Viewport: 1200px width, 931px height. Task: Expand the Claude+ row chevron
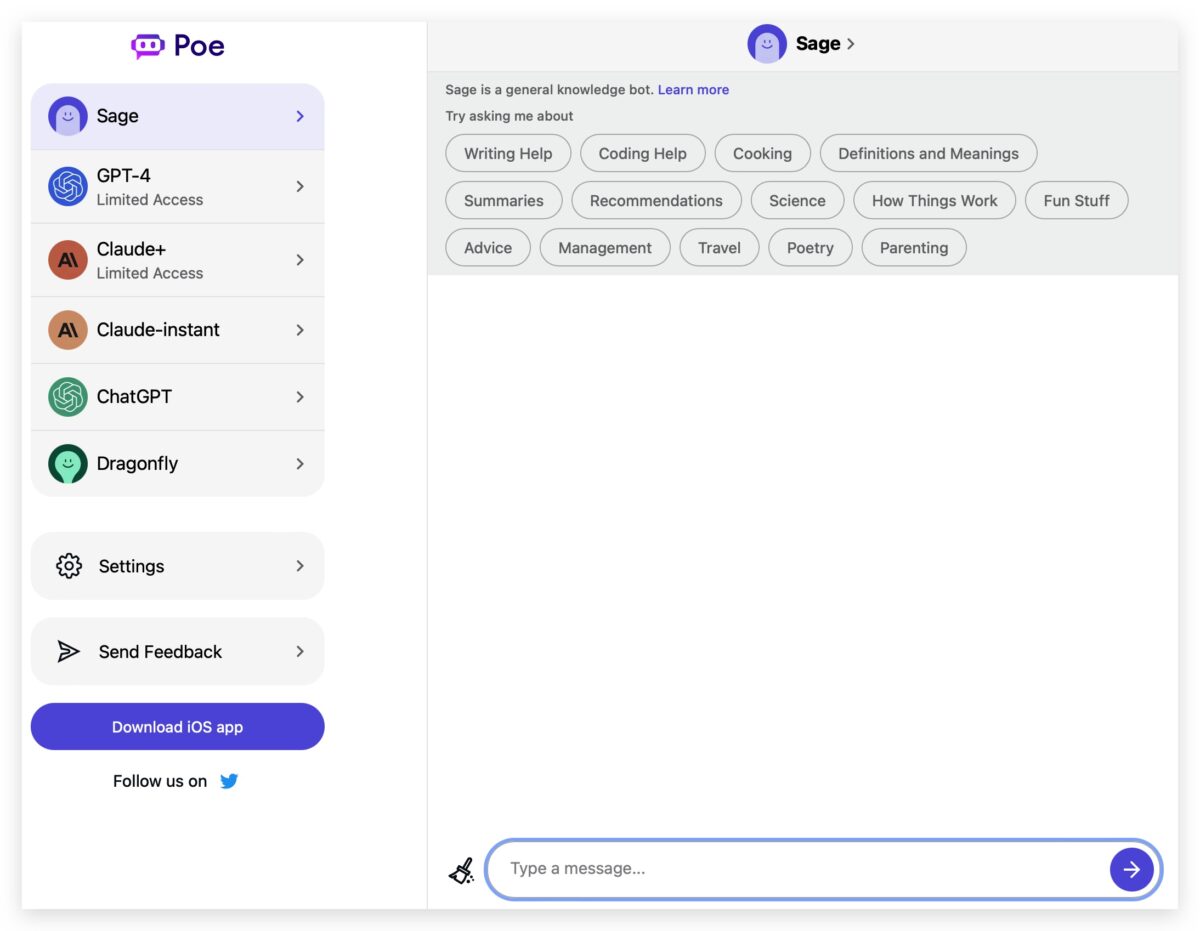point(300,260)
